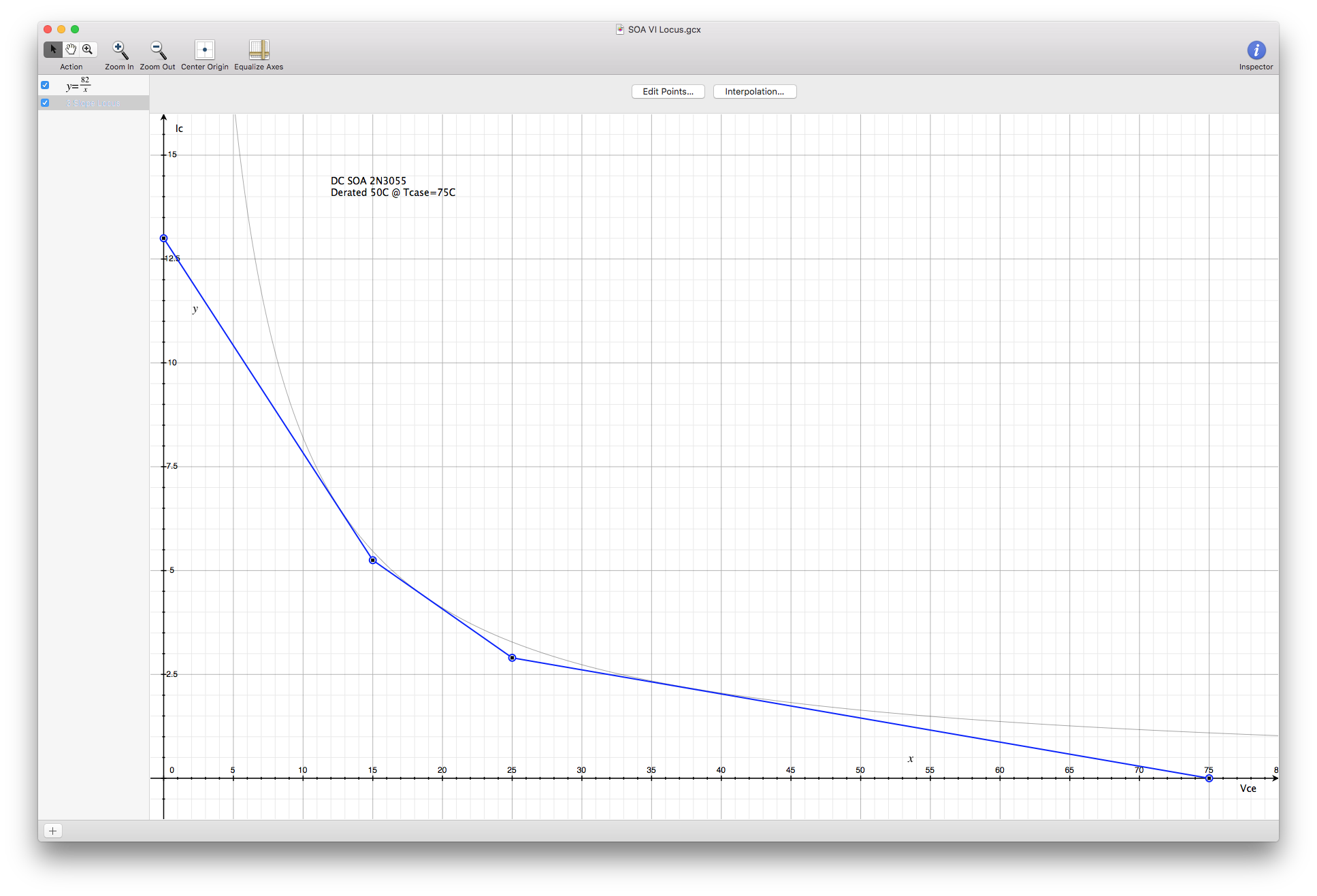Screen dimensions: 1317x896
Task: Toggle visibility of 3 Slope Locus
Action: click(x=45, y=103)
